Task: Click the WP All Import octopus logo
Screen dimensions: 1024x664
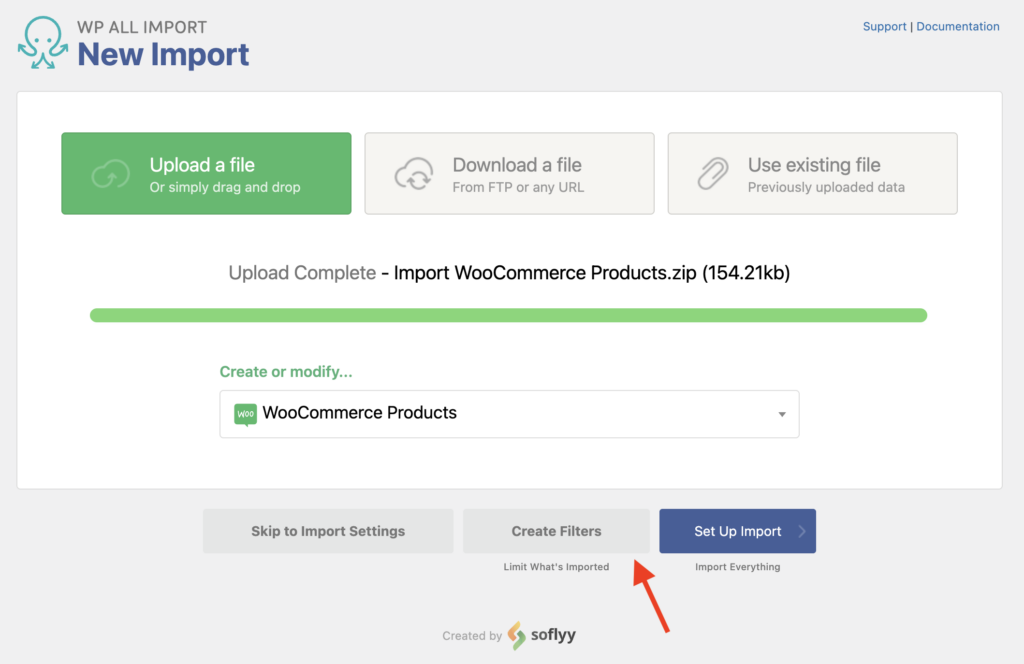Action: pyautogui.click(x=42, y=42)
